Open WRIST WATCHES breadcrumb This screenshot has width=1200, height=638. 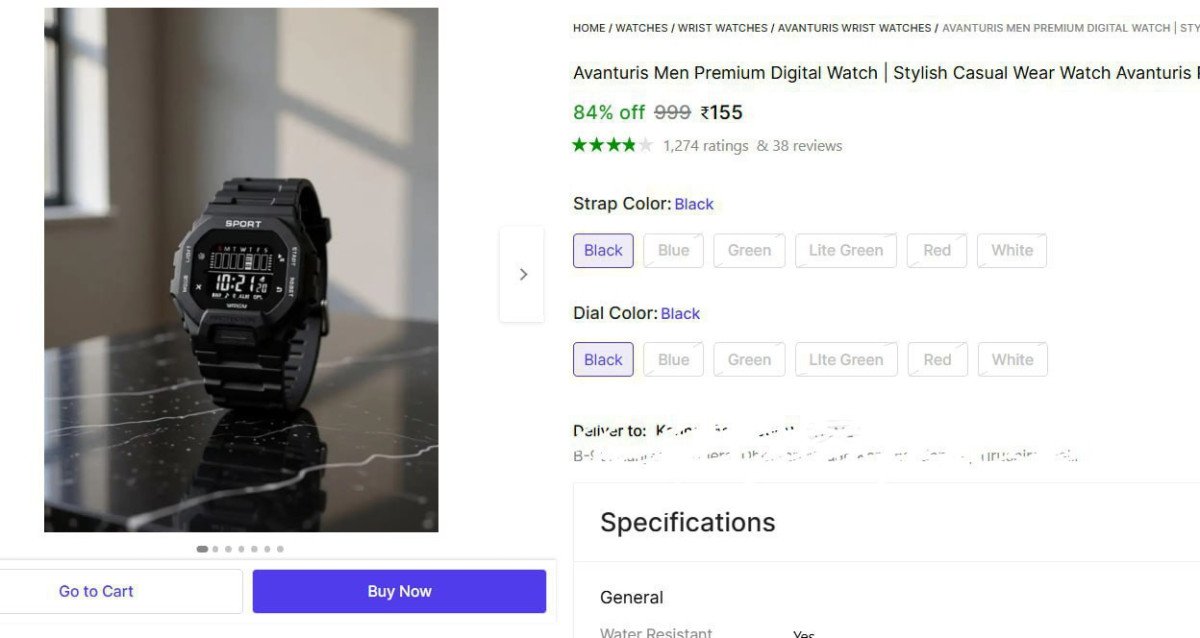[x=723, y=28]
